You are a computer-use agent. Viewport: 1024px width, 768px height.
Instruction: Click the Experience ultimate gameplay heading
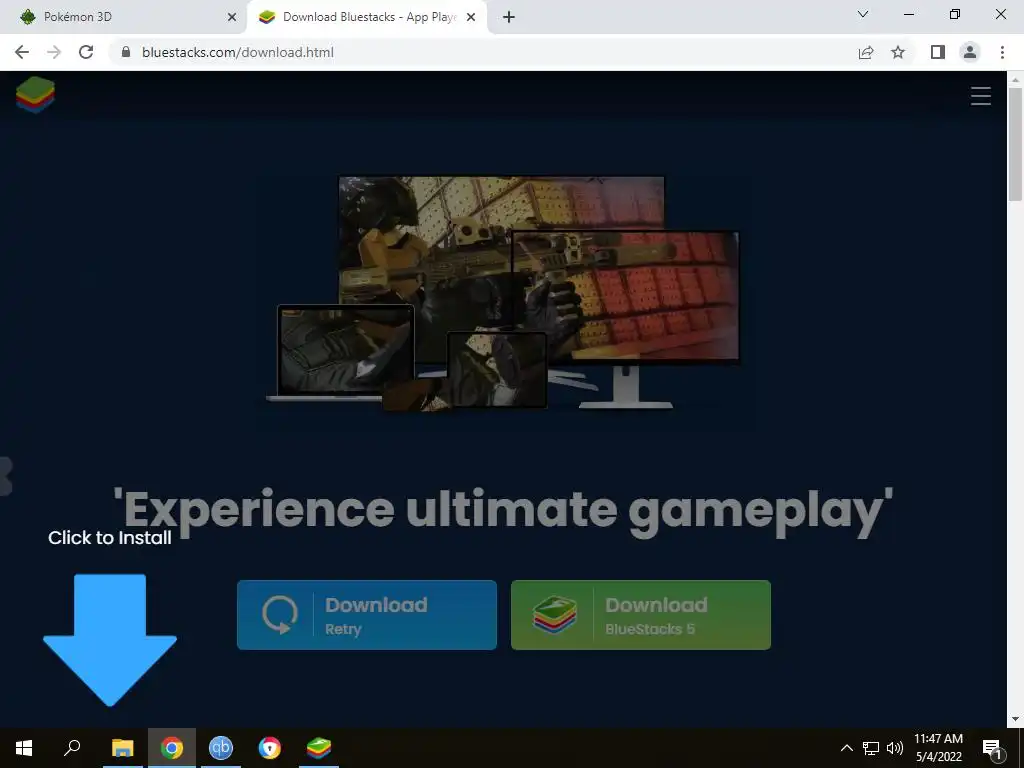503,511
